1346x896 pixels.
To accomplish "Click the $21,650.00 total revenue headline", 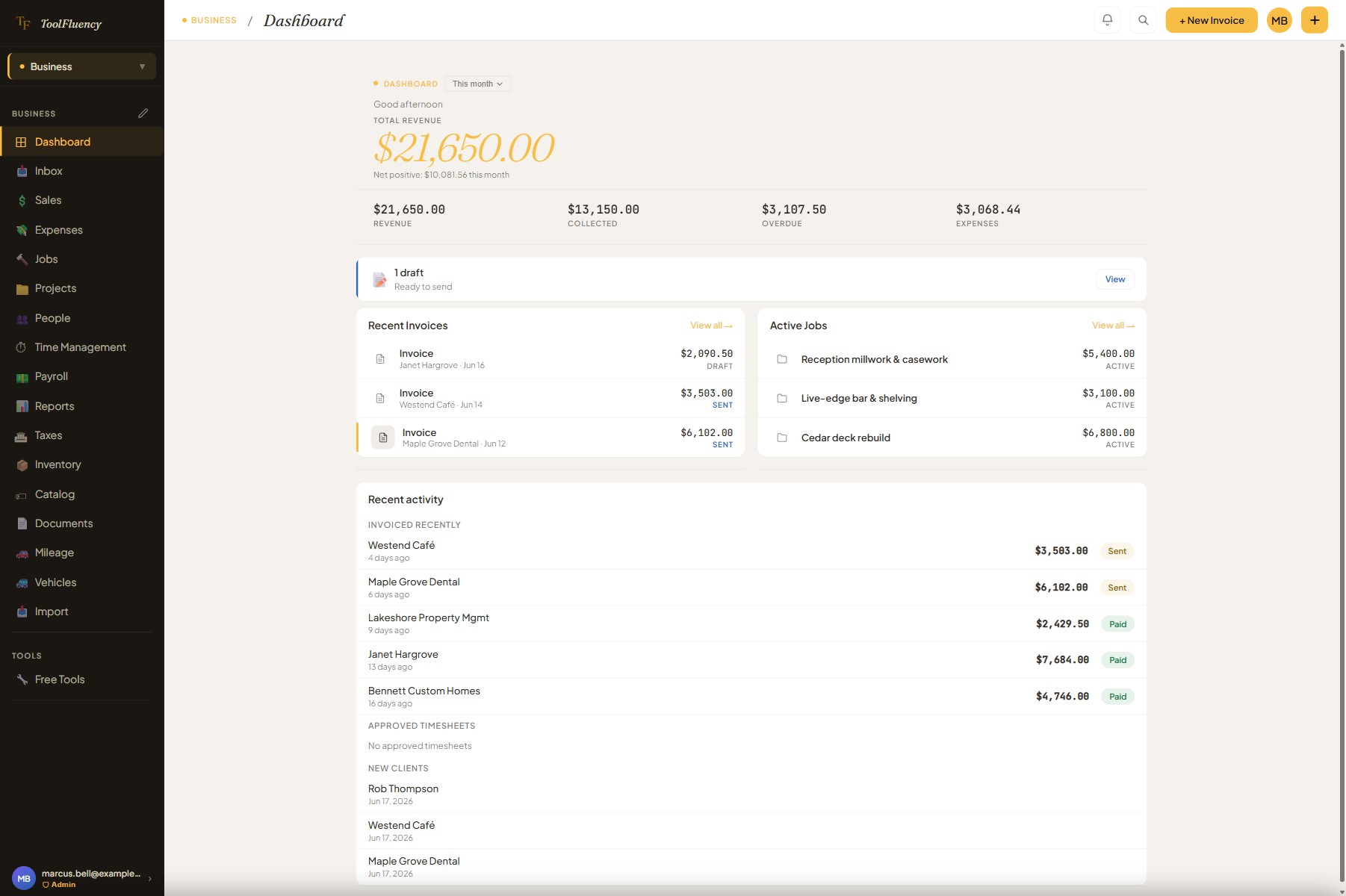I will tap(465, 148).
